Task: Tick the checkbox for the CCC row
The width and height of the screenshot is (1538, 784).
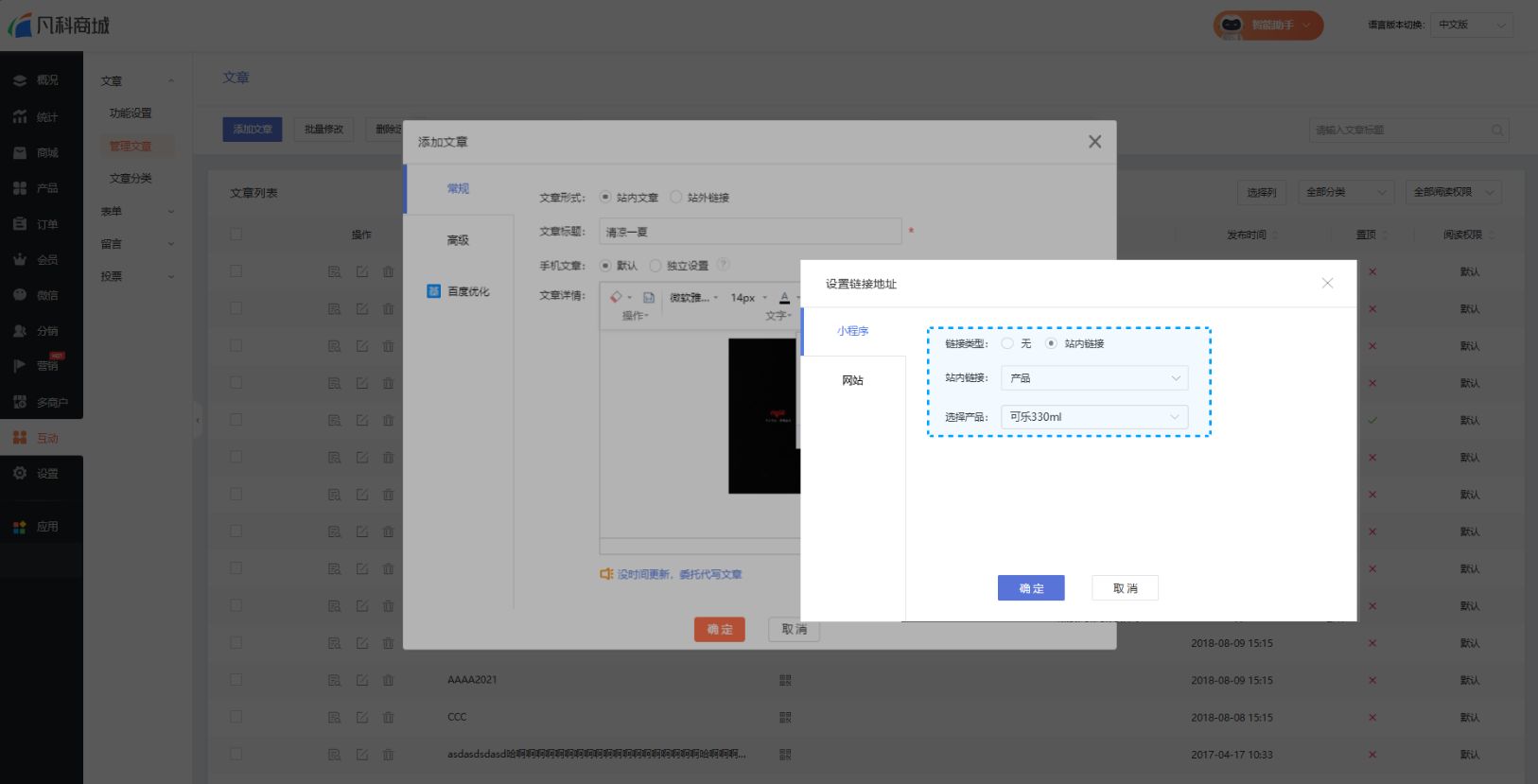Action: tap(236, 717)
